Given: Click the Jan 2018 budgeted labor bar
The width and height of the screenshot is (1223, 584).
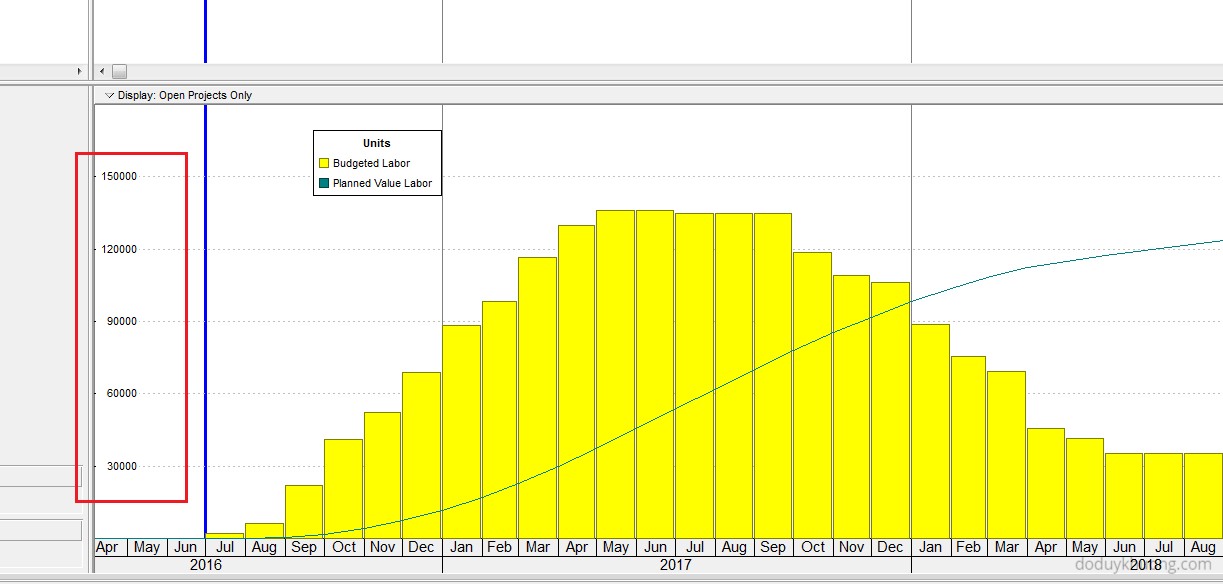Looking at the screenshot, I should click(x=930, y=430).
